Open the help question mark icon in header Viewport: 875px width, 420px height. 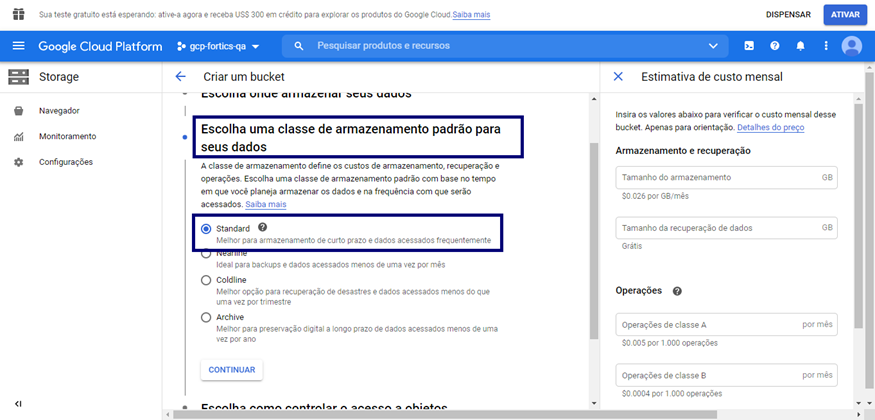(x=775, y=46)
